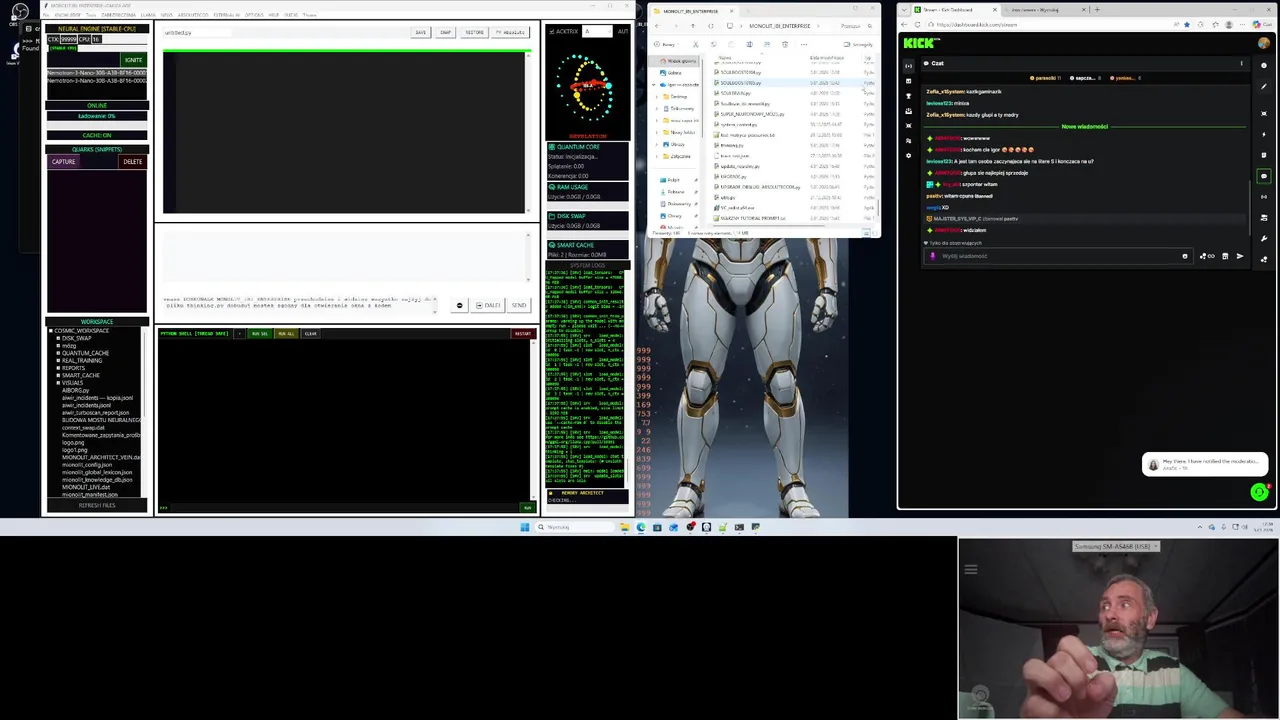Expand the DISK_SWAP workspace folder
Image resolution: width=1280 pixels, height=720 pixels.
coord(58,338)
